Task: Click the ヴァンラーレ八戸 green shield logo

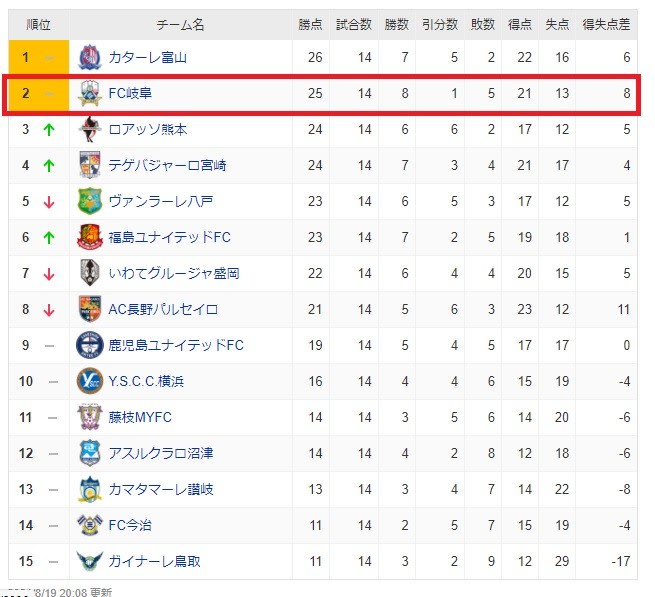Action: (x=89, y=201)
